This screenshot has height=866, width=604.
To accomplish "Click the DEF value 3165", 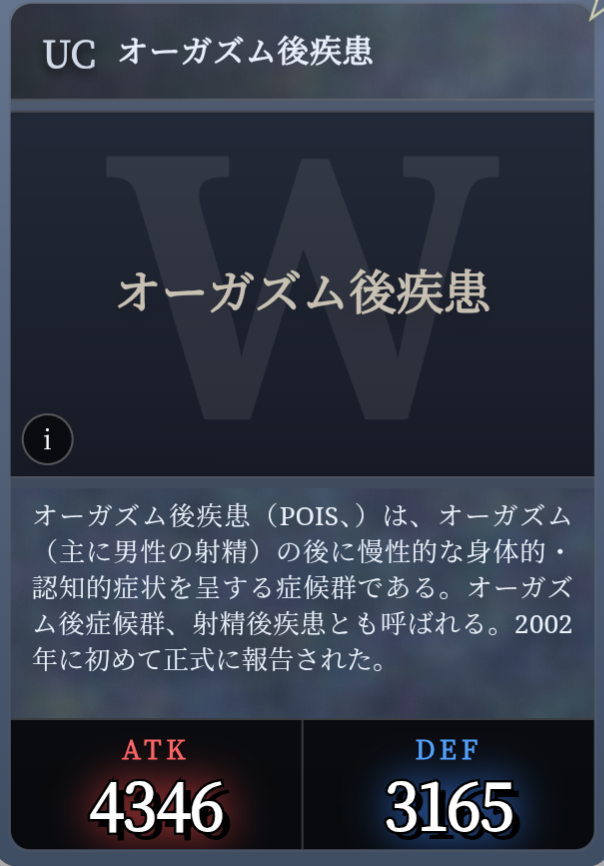I will point(449,807).
